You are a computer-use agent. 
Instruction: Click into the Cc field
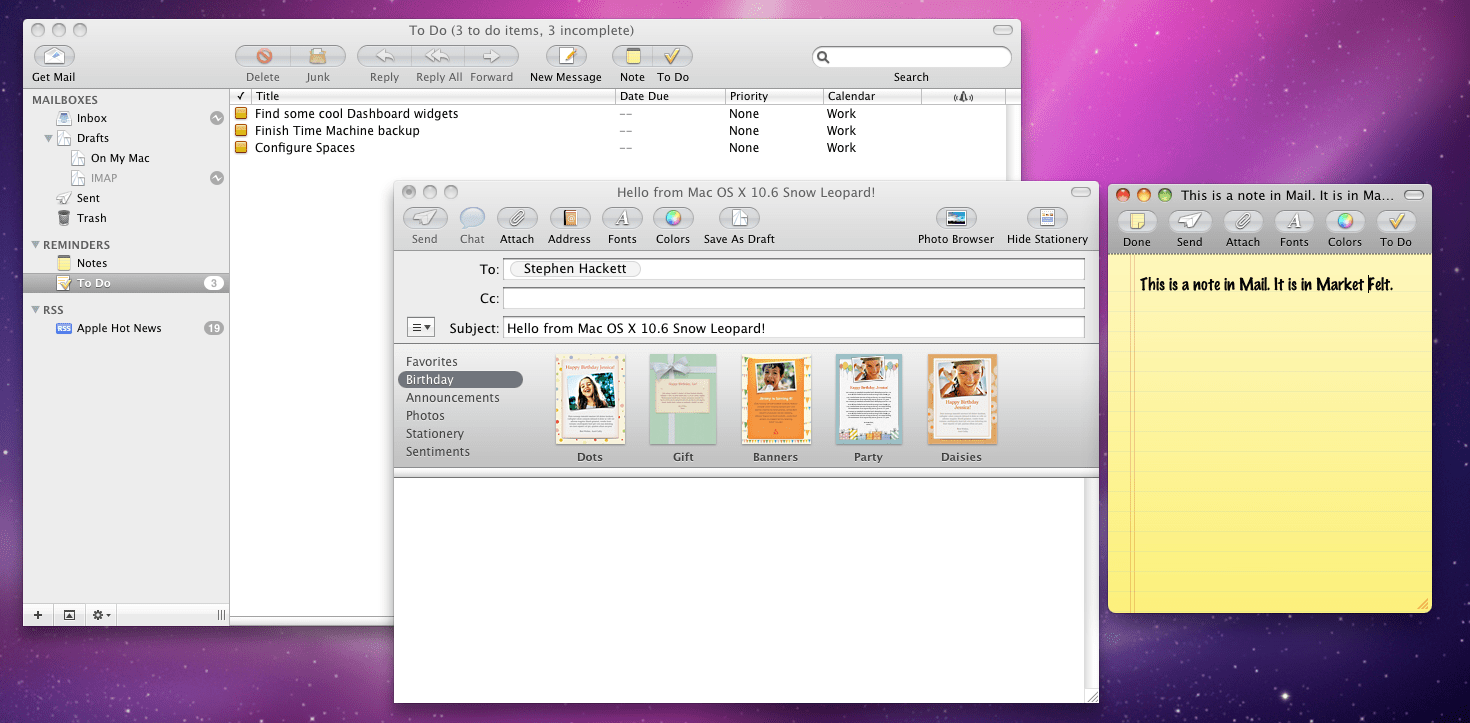click(x=794, y=298)
